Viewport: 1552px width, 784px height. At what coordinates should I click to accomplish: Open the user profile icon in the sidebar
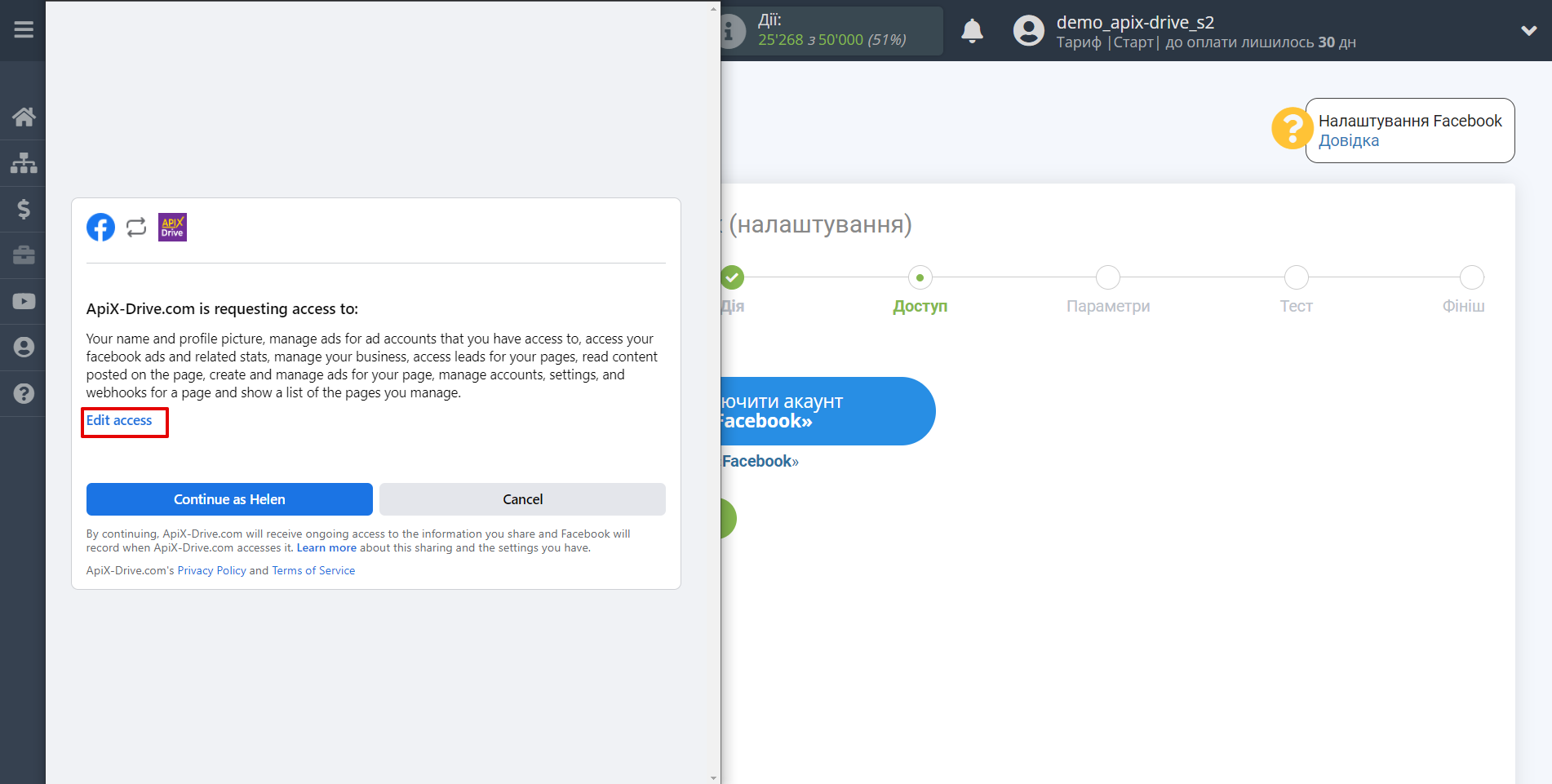click(x=24, y=348)
